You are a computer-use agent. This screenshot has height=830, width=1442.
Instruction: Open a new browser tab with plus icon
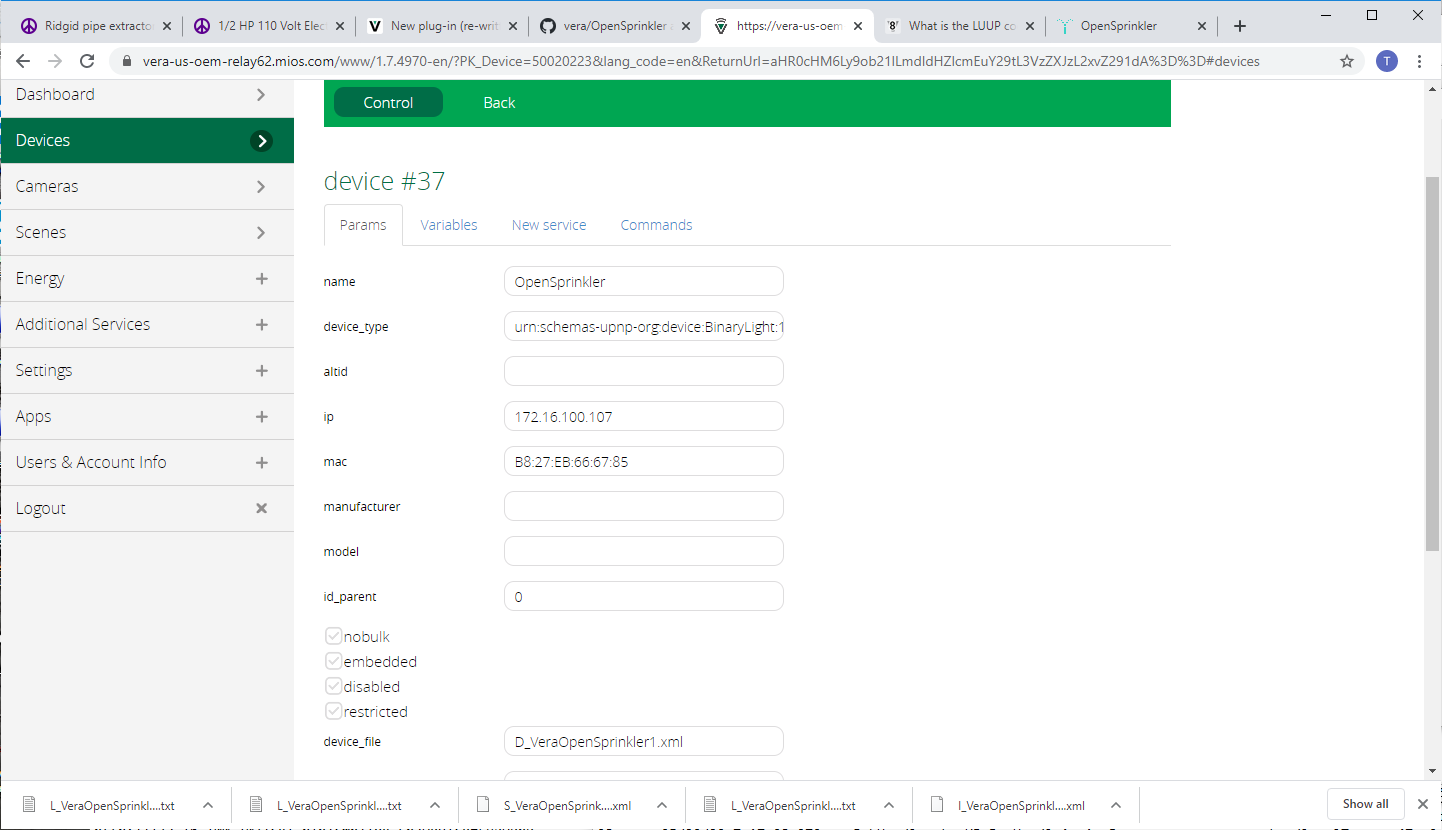(x=1240, y=26)
